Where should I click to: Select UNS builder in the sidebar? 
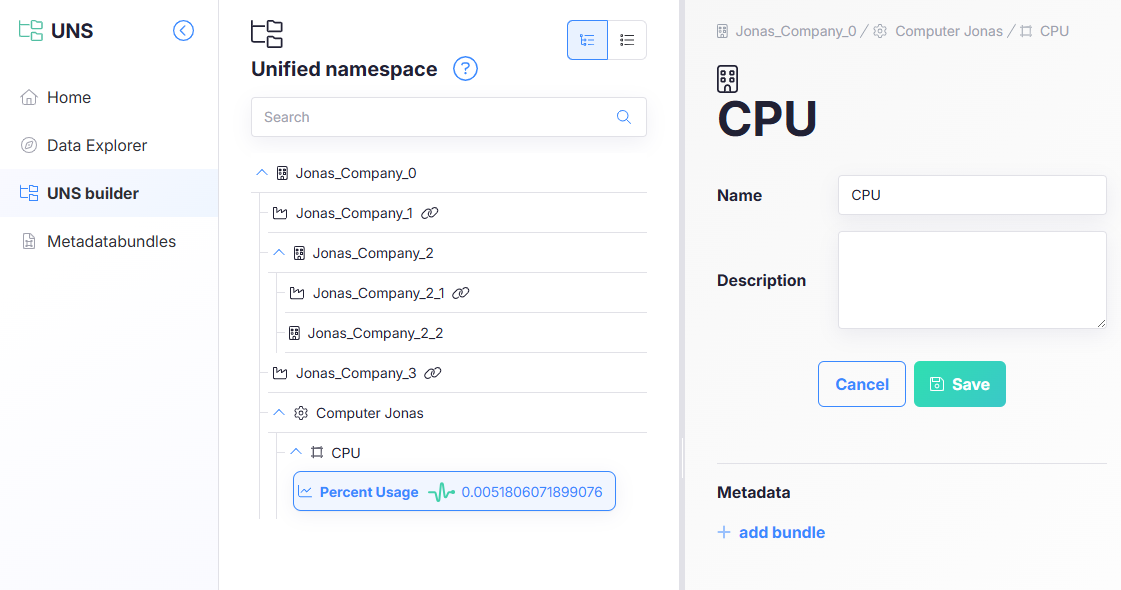(109, 193)
